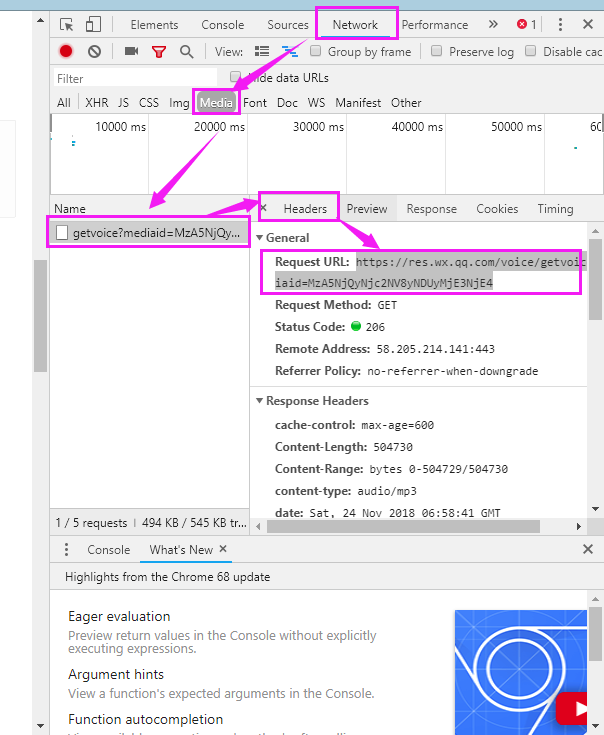Filter requests by All
The width and height of the screenshot is (604, 735).
64,103
